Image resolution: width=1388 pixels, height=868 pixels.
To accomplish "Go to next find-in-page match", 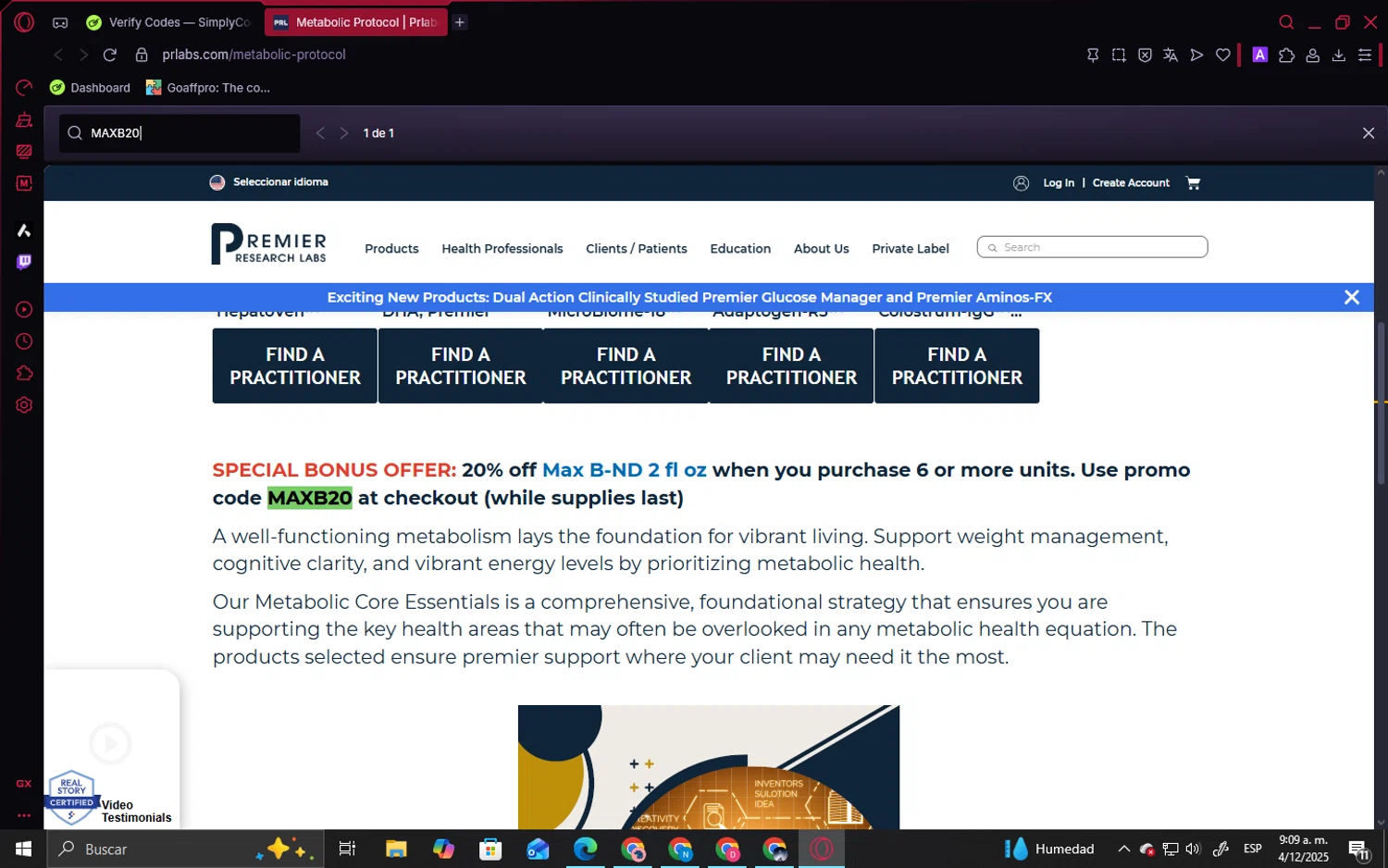I will click(343, 133).
